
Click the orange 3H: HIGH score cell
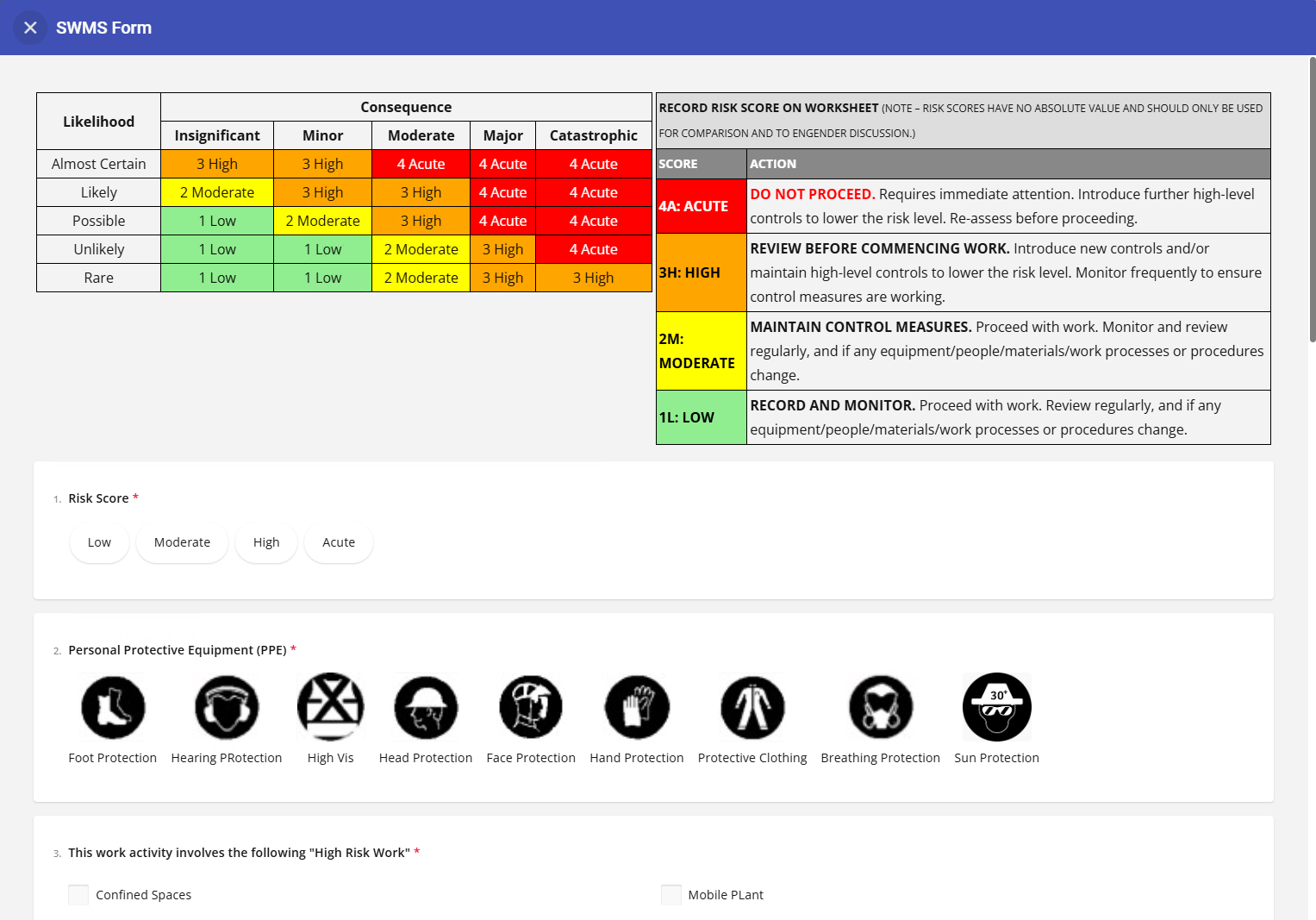point(702,272)
